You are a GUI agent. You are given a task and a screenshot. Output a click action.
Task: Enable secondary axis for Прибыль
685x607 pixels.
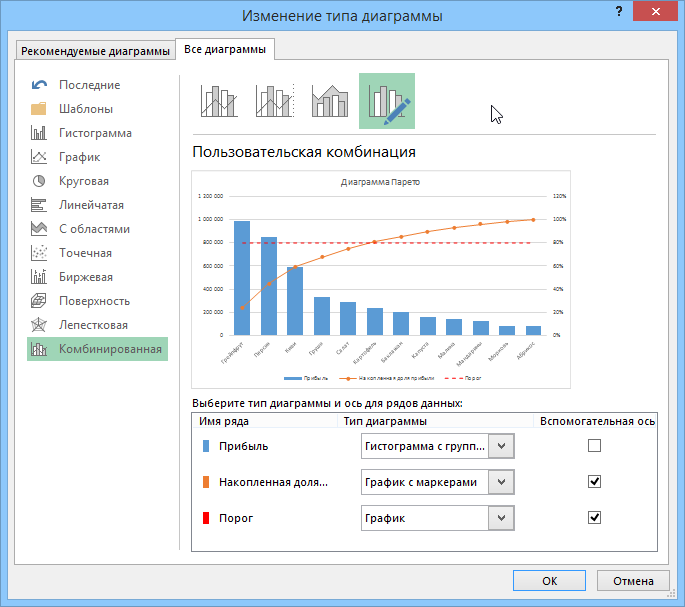594,446
